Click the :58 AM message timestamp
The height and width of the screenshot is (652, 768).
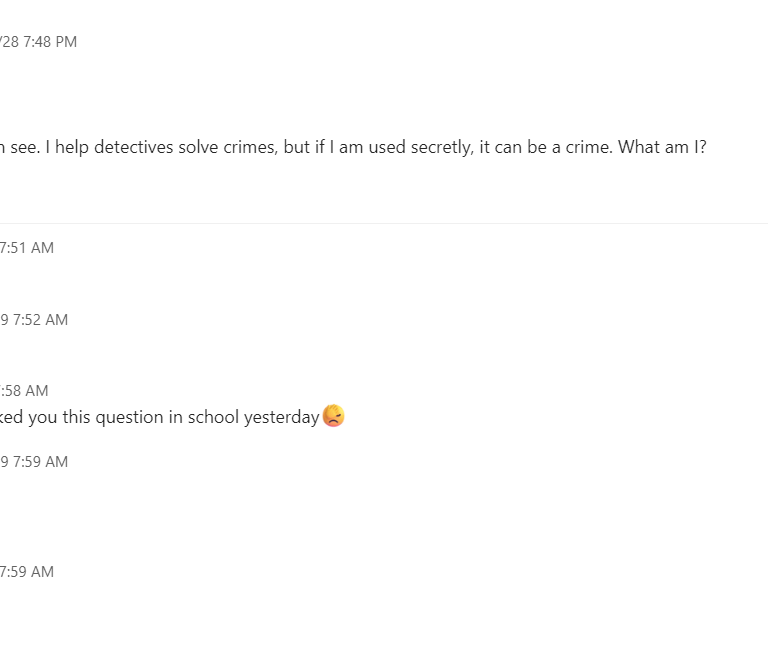(24, 391)
